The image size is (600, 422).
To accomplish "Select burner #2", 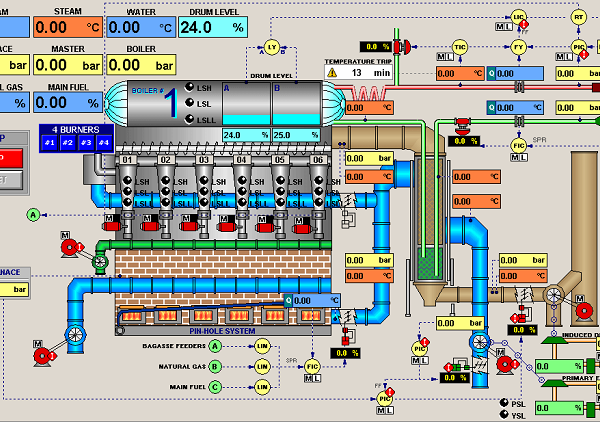I will point(68,143).
